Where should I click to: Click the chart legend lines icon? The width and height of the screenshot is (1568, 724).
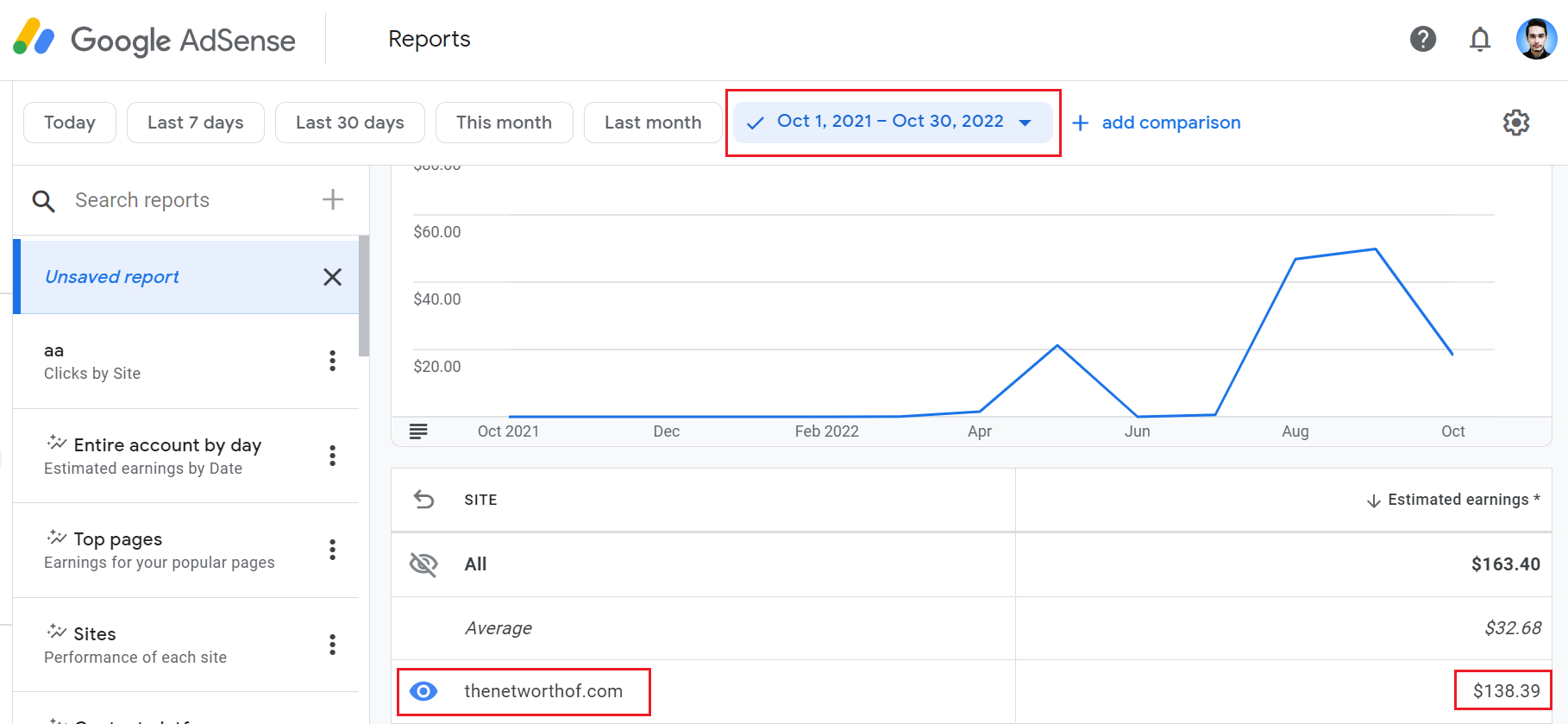(x=418, y=431)
